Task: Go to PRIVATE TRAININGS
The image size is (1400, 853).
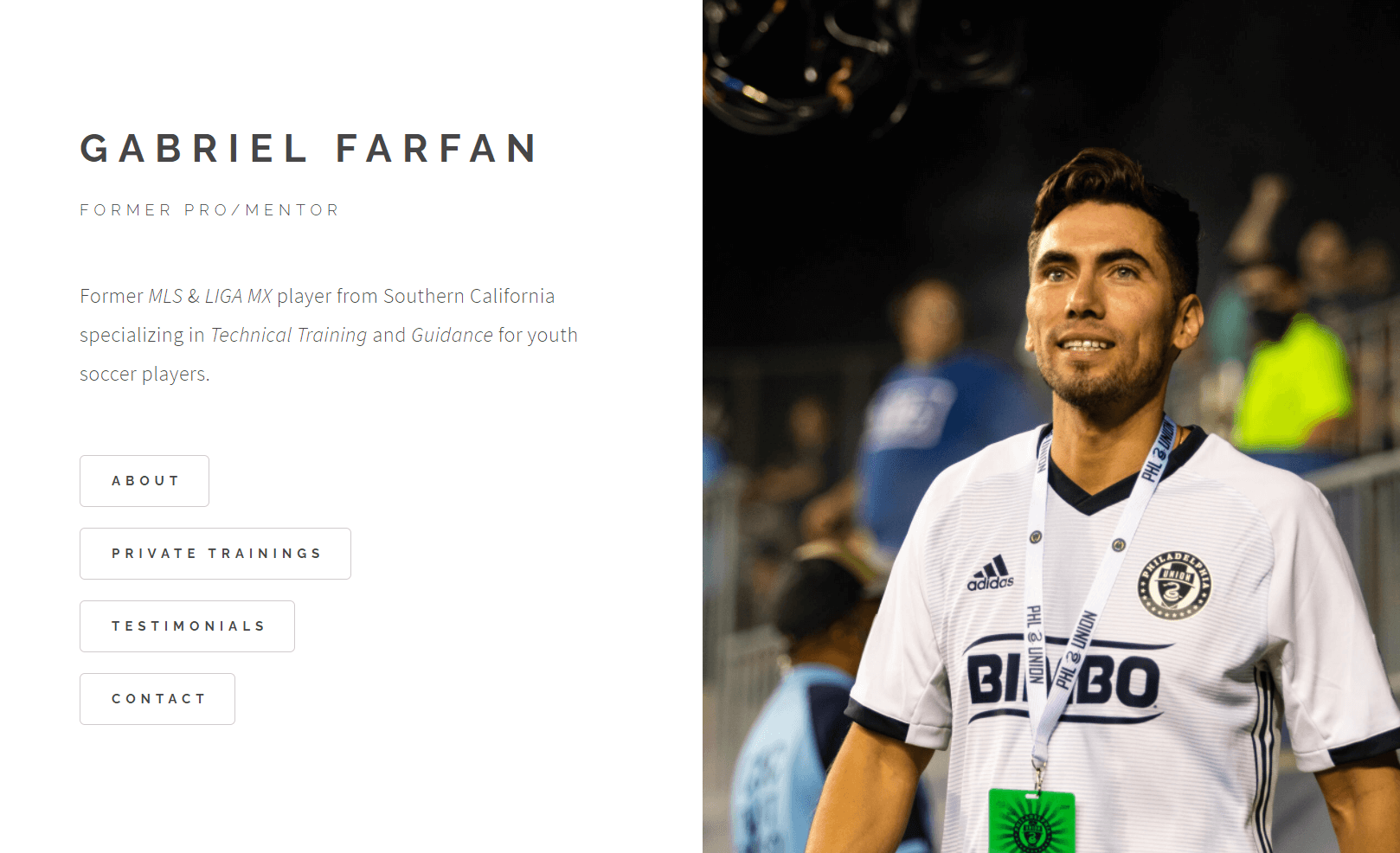Action: (215, 554)
